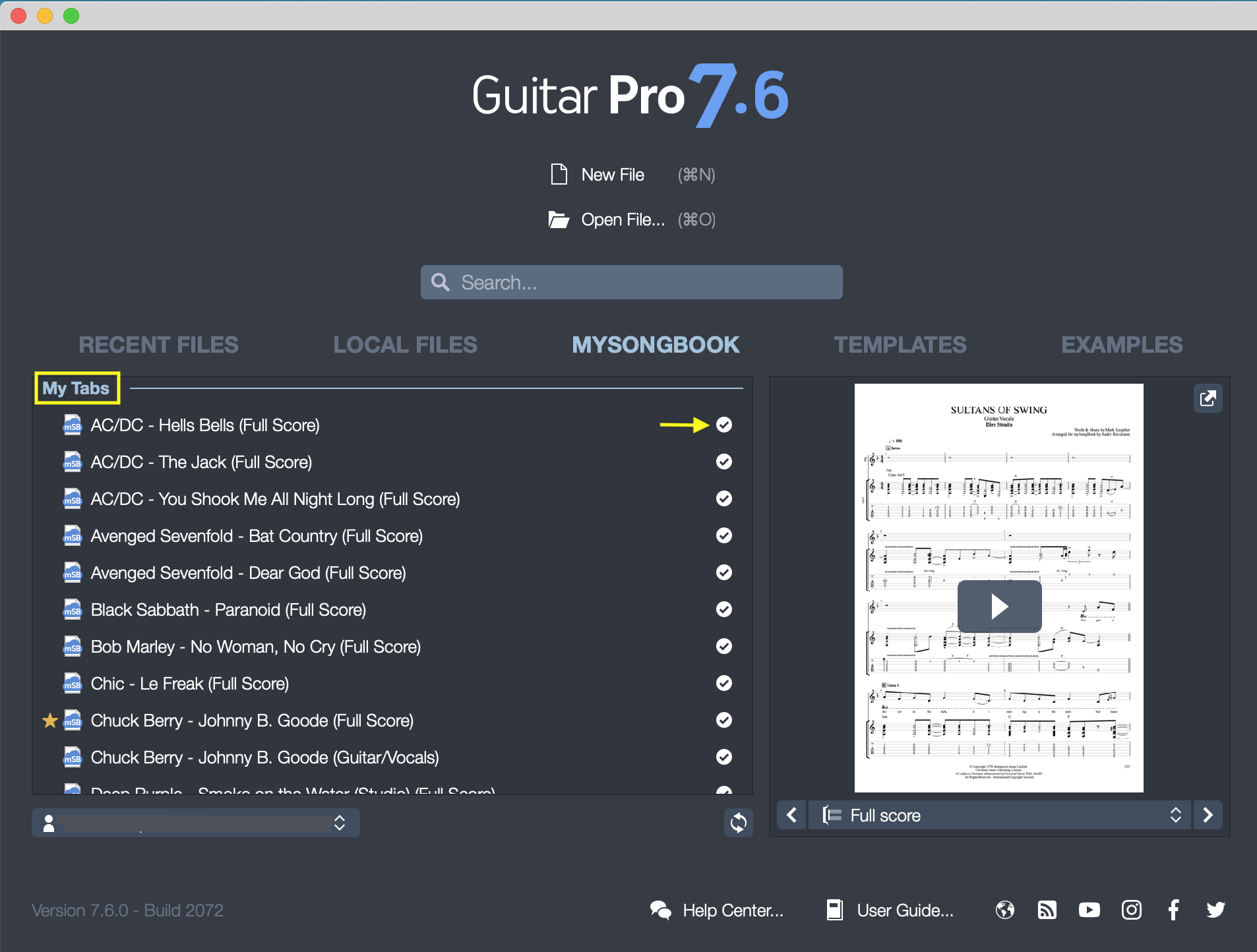Click the Open File folder icon
The height and width of the screenshot is (952, 1257).
(559, 220)
